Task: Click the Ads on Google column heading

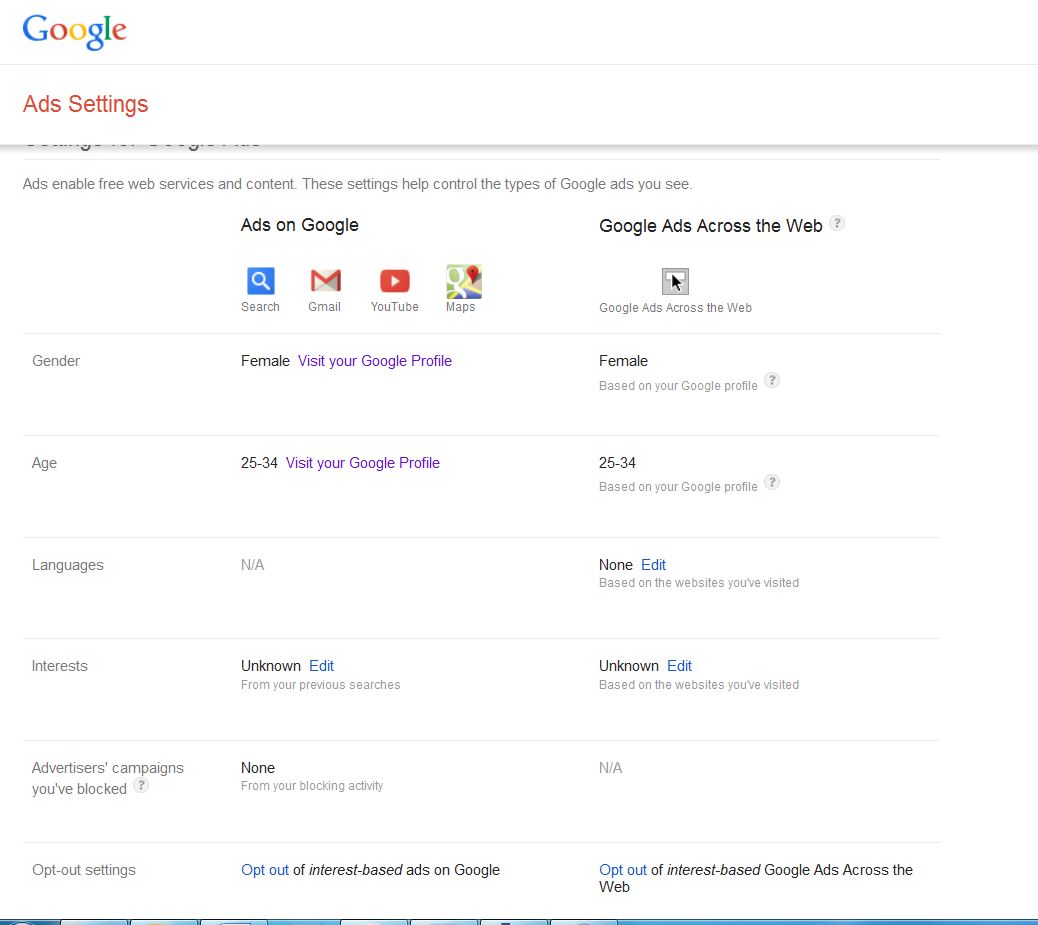Action: 299,225
